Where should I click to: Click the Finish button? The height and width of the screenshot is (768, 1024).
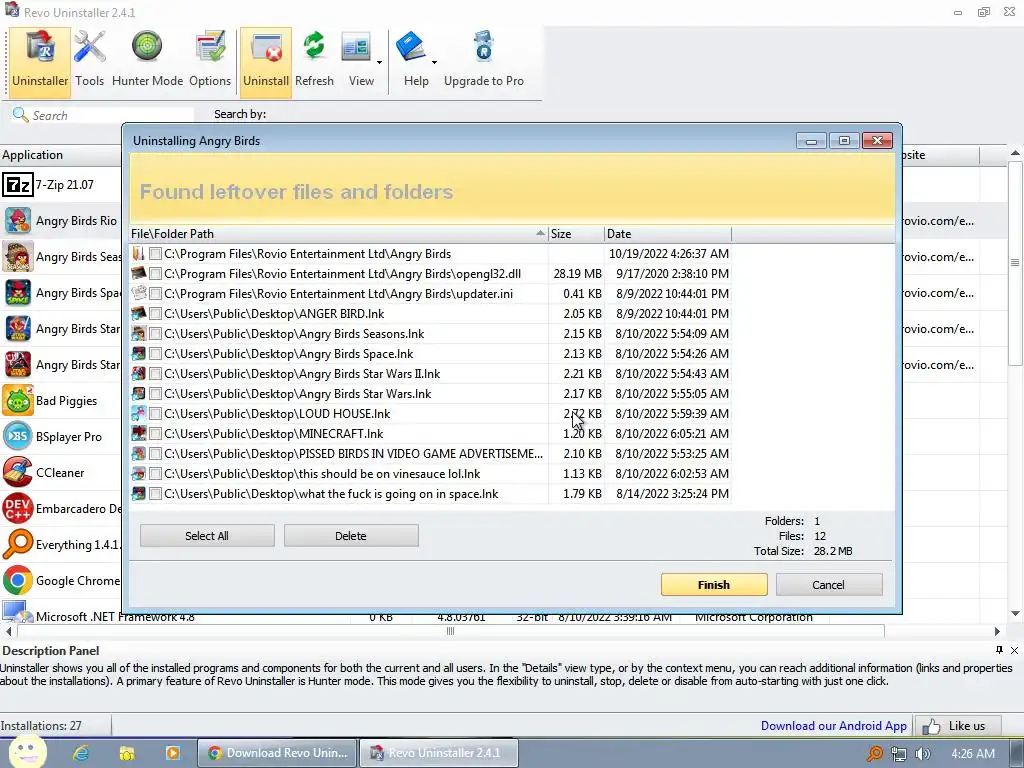(714, 584)
